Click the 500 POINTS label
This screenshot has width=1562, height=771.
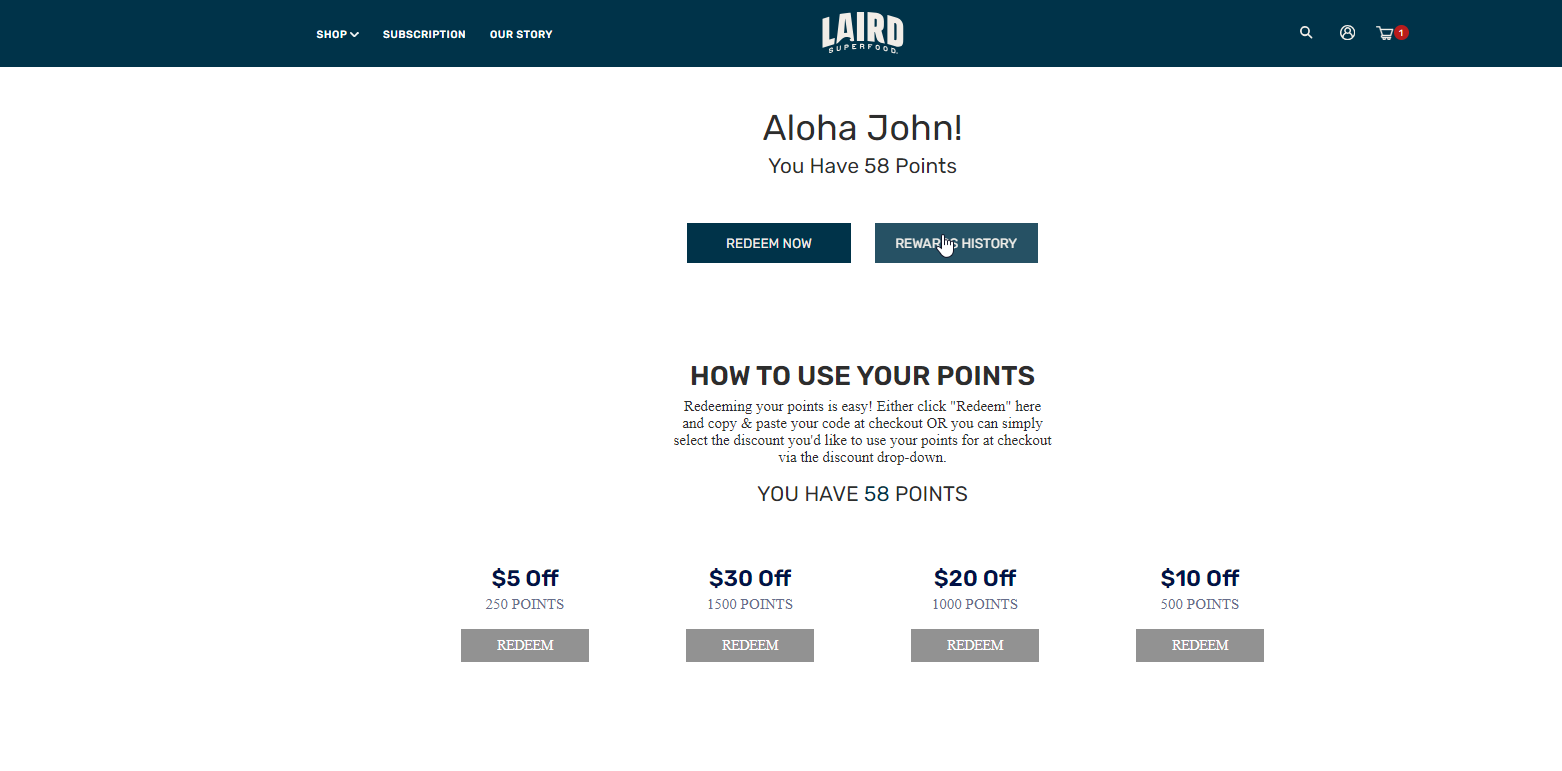1200,604
